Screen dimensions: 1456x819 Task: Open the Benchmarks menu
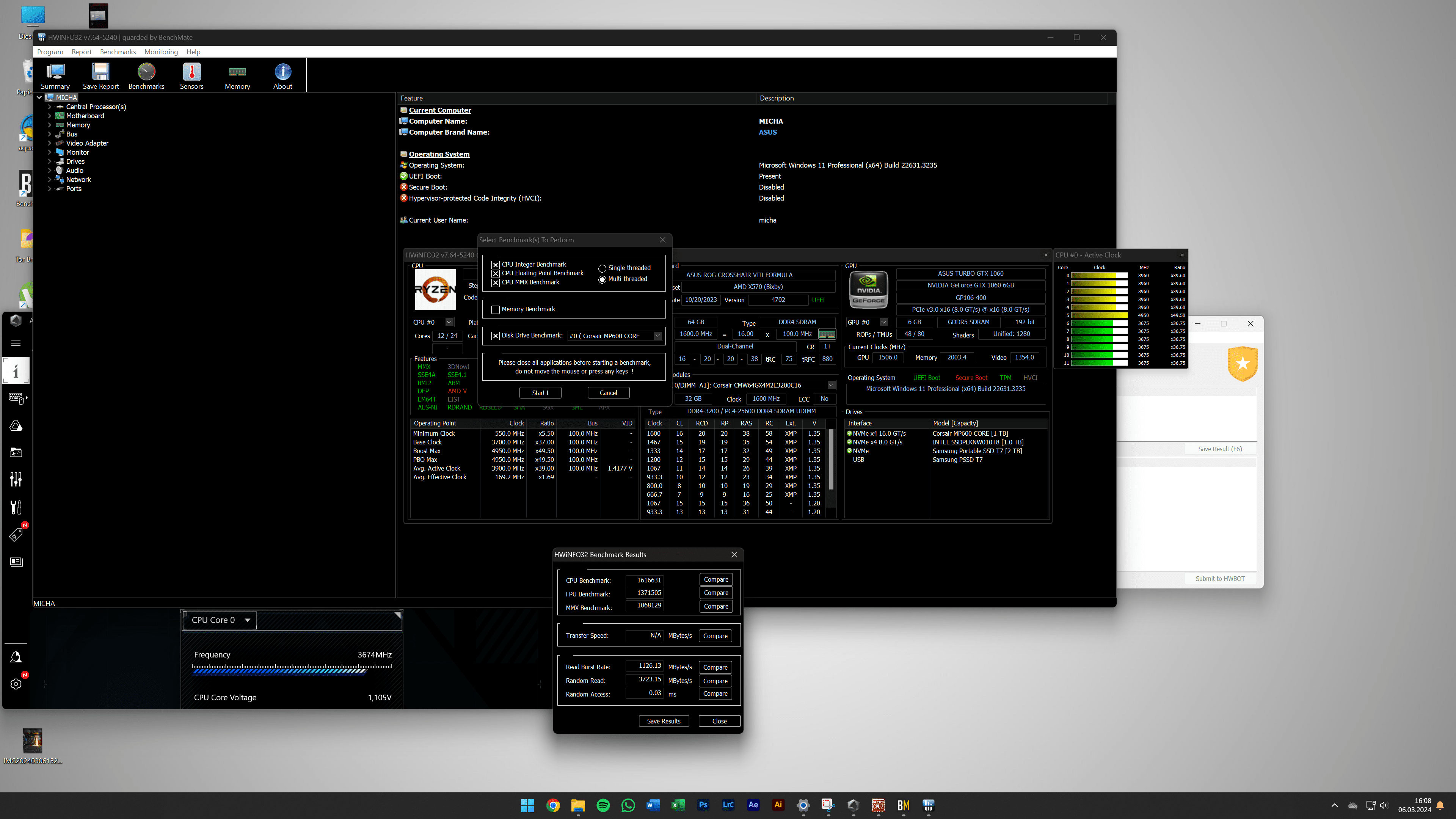(x=118, y=52)
